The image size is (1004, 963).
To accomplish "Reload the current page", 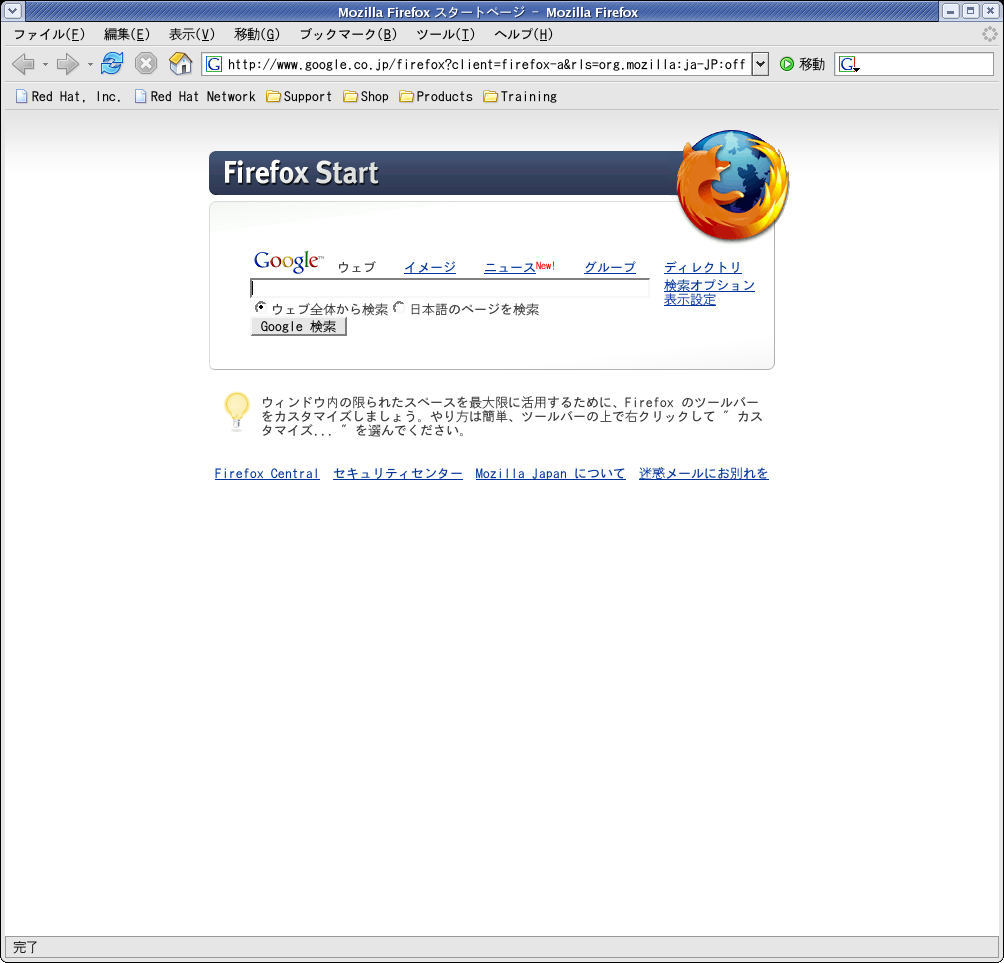I will pos(112,63).
